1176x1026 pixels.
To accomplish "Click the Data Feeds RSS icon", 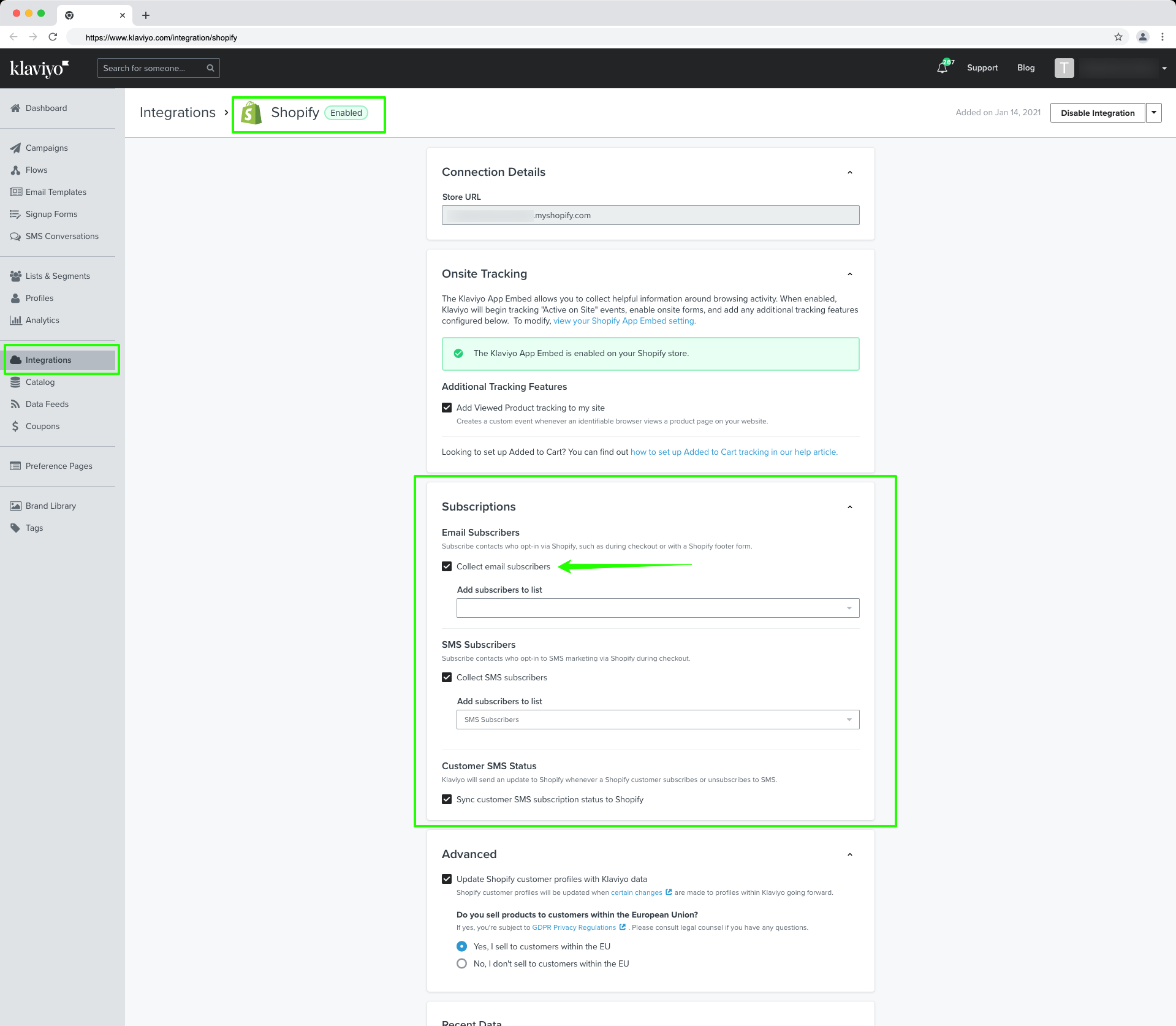I will [x=15, y=404].
